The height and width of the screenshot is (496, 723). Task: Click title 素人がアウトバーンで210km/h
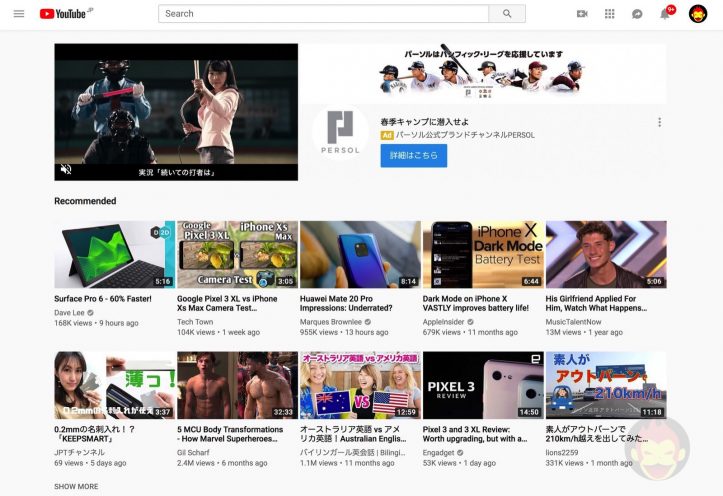click(x=597, y=434)
